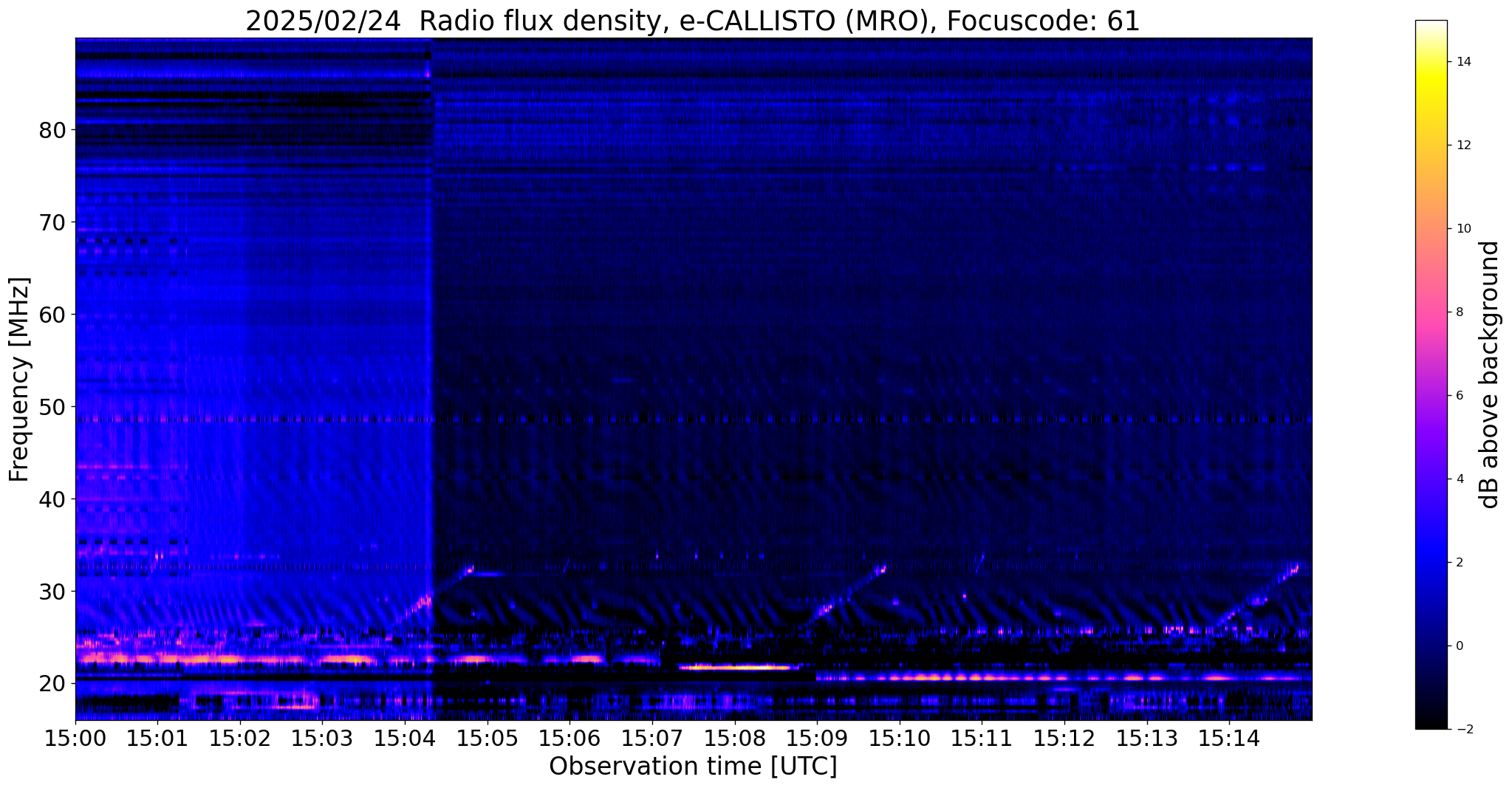The width and height of the screenshot is (1512, 788).
Task: Click the 'Observation time [UTC]' axis label
Action: click(x=693, y=767)
